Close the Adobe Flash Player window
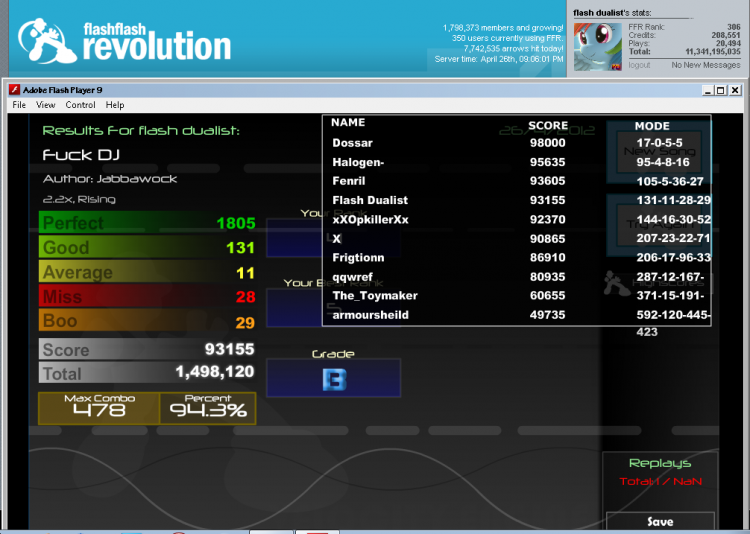750x534 pixels. 735,90
